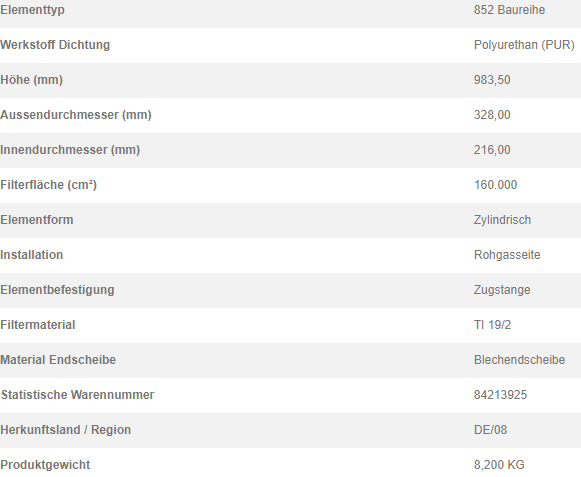
Task: Select the 852 Baureihe value
Action: (x=509, y=10)
